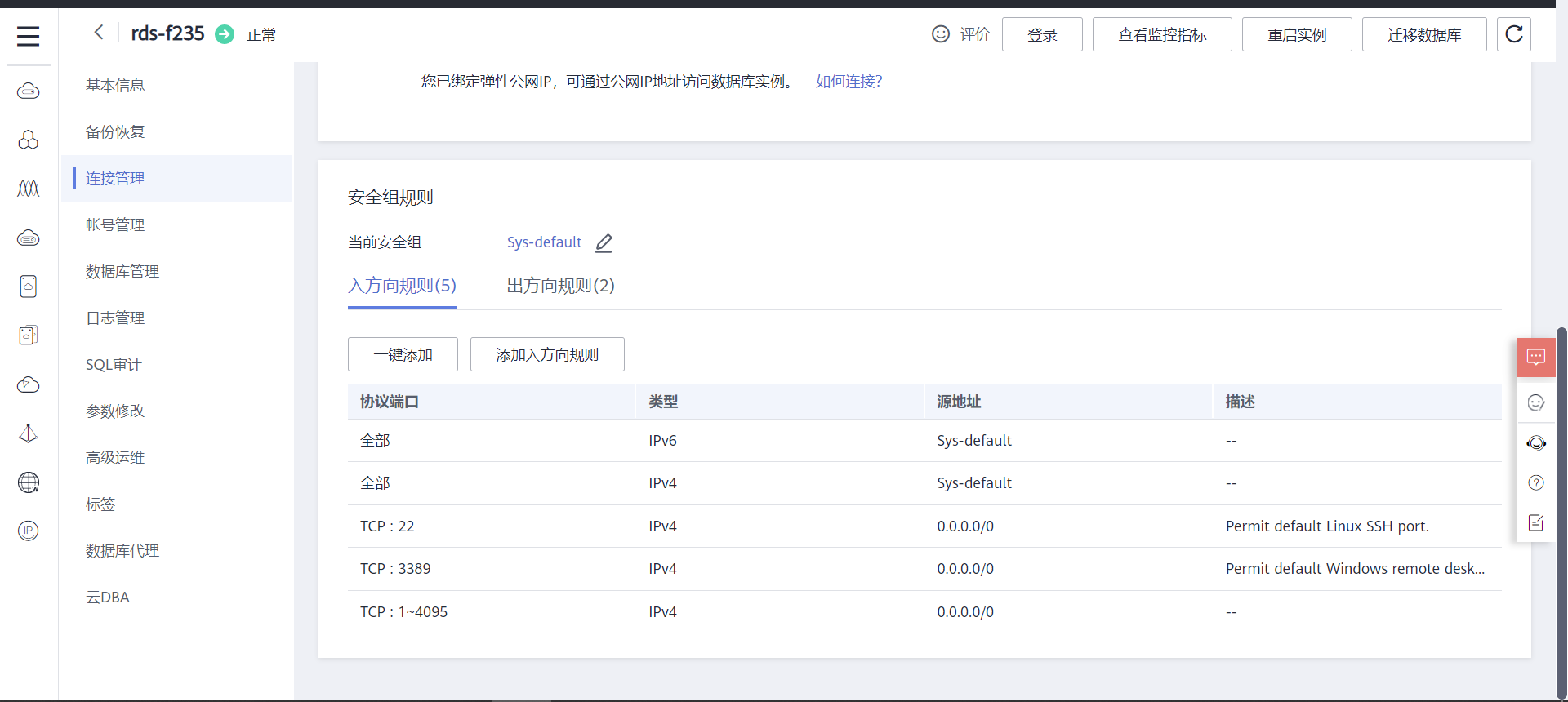Open the hamburger main menu
Screen dimensions: 1568x702
[x=29, y=36]
